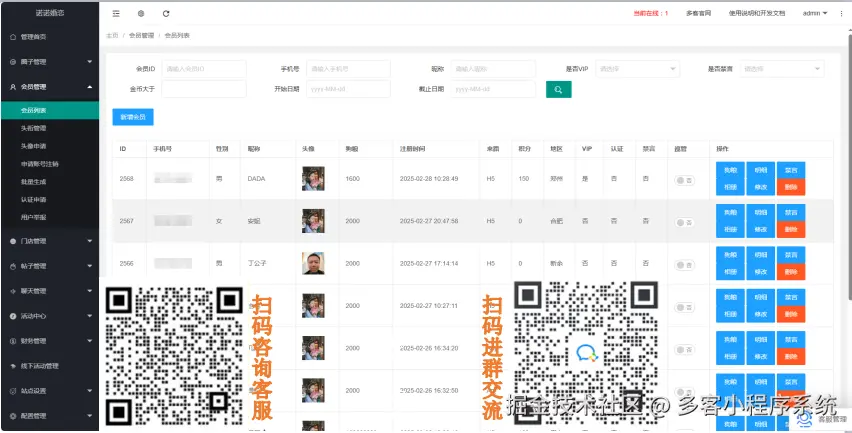This screenshot has width=852, height=433.
Task: Open the floating 客服管理 headset icon
Action: pyautogui.click(x=805, y=418)
